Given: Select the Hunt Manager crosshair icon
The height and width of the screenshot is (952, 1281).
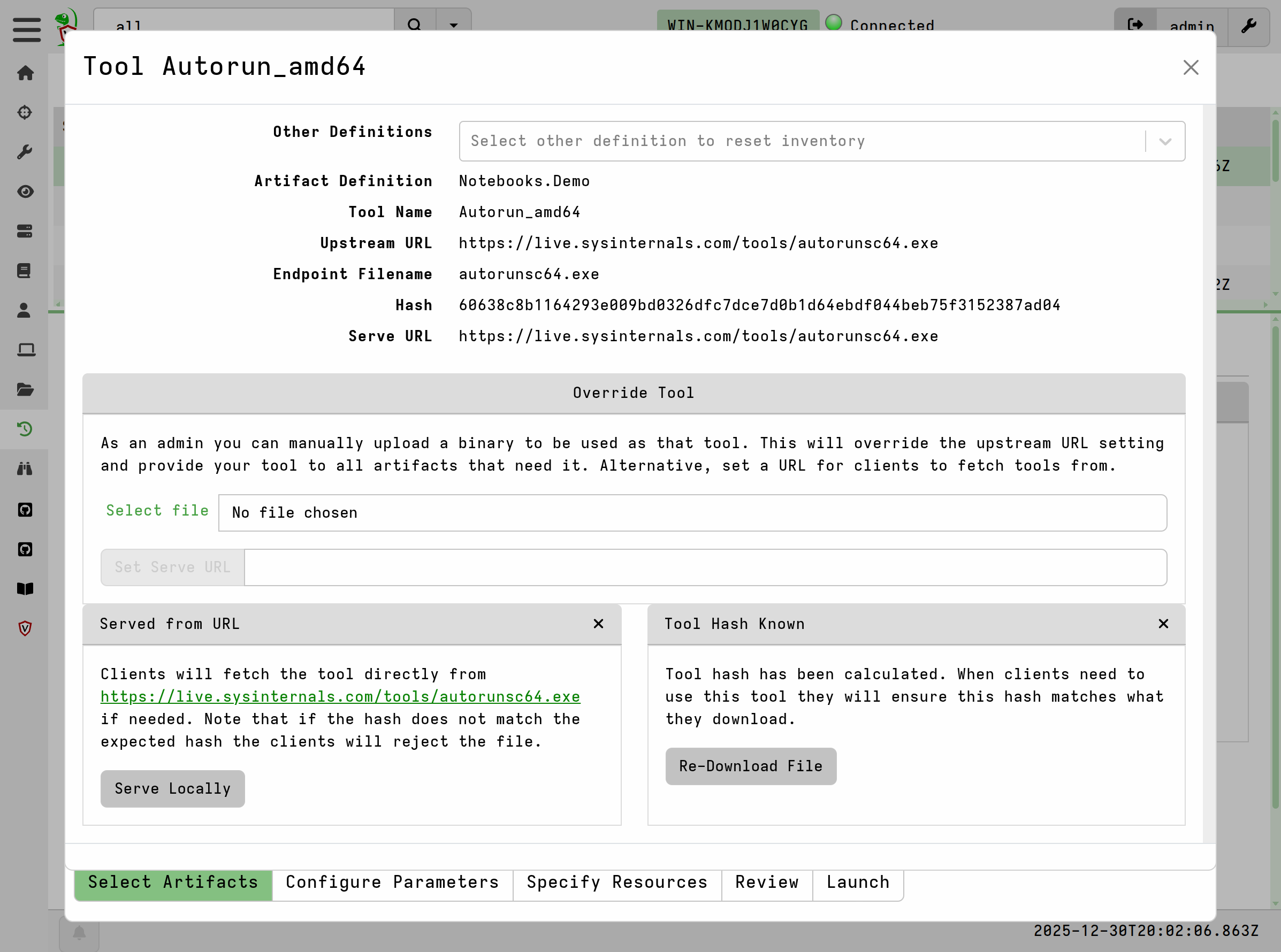Looking at the screenshot, I should tap(25, 112).
